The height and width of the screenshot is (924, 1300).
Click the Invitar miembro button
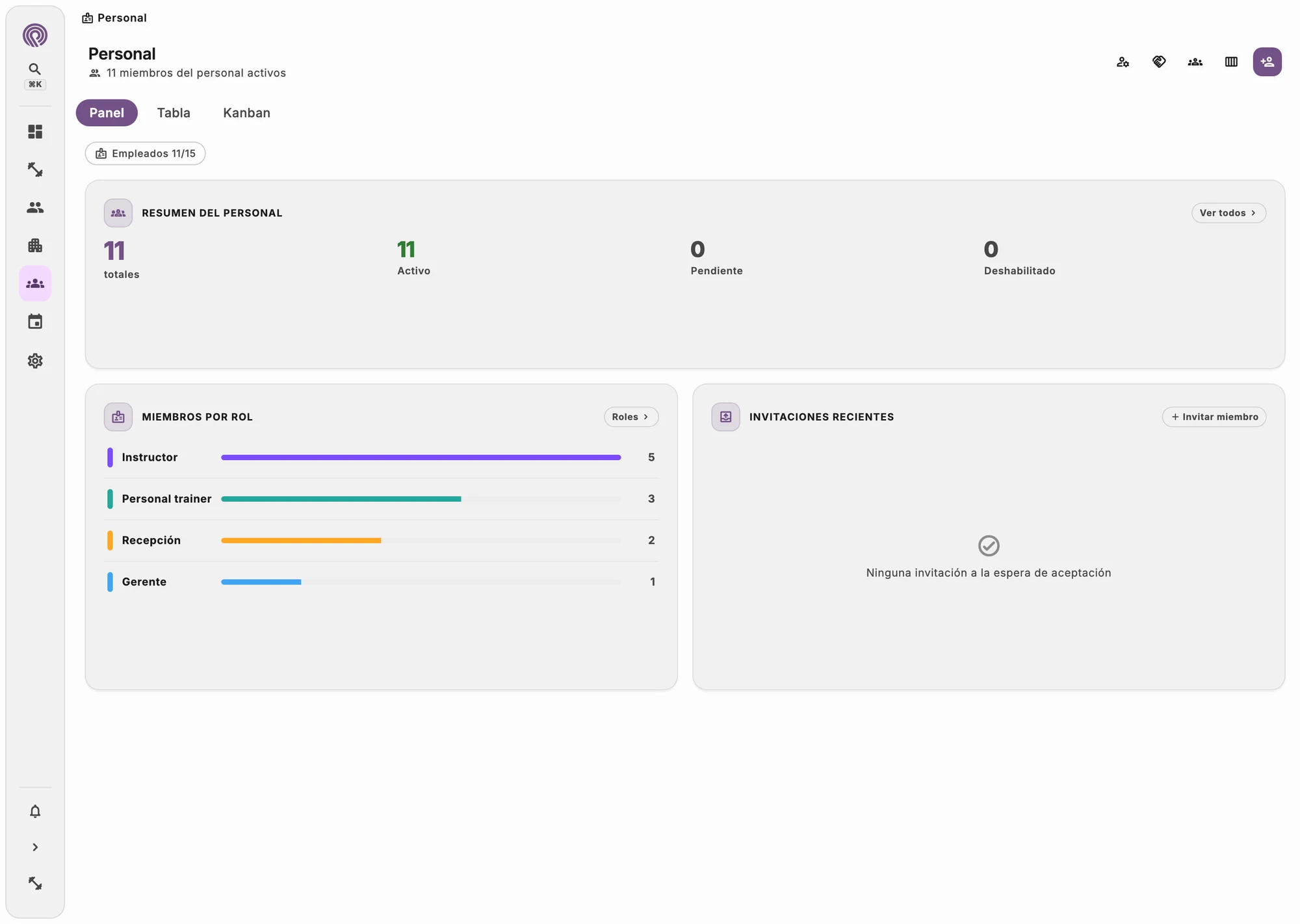point(1214,417)
